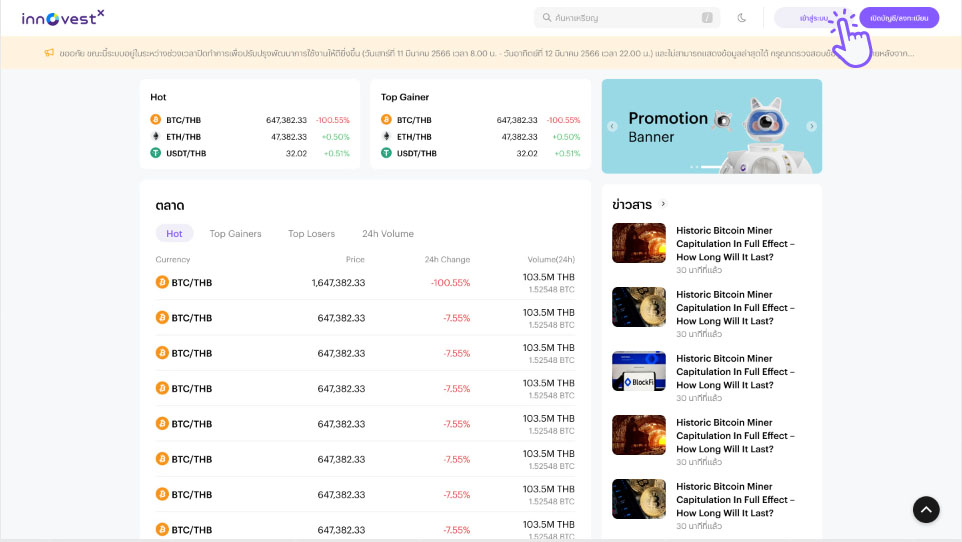Click the ข่าวสาร news heading

coord(632,204)
